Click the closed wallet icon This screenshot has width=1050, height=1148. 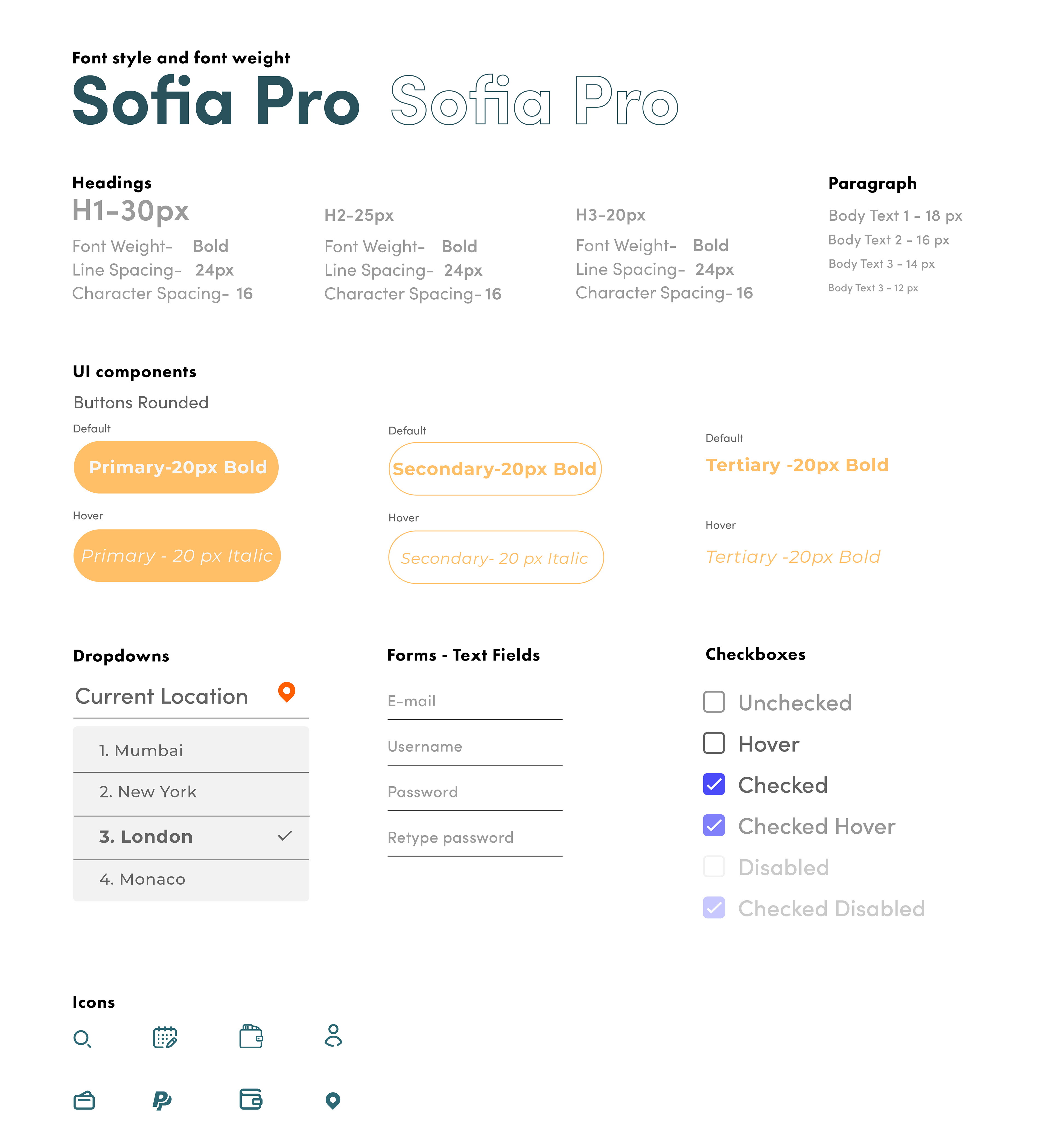(251, 1099)
